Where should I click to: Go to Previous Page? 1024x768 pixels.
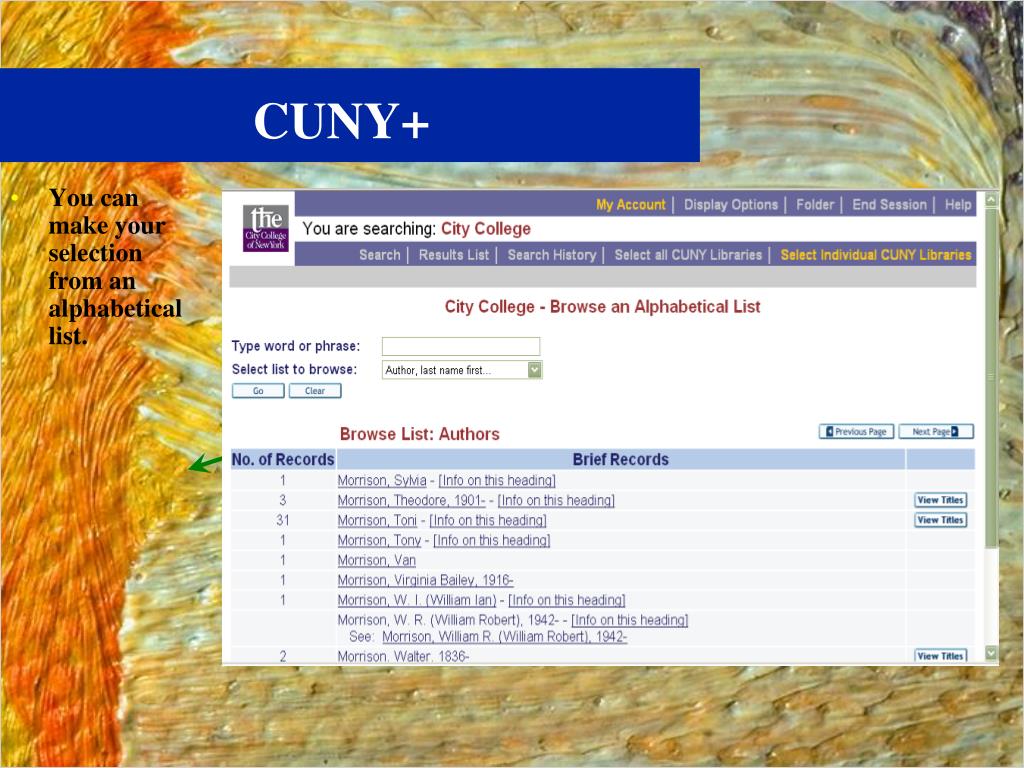click(x=856, y=432)
